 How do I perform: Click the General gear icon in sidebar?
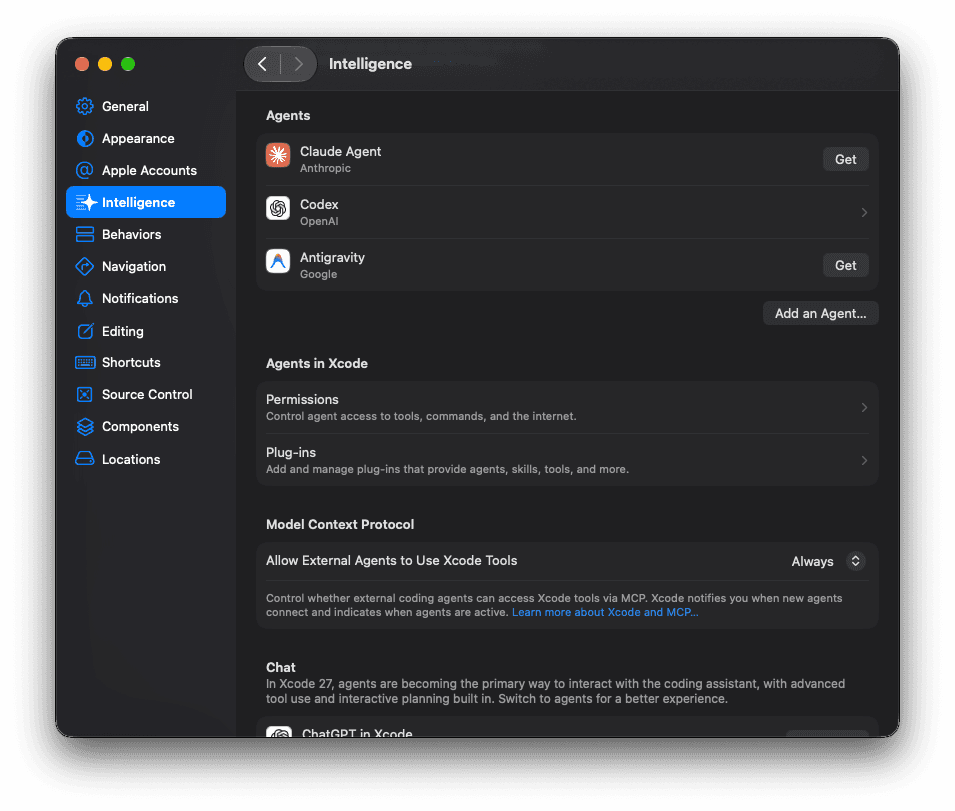pos(85,106)
